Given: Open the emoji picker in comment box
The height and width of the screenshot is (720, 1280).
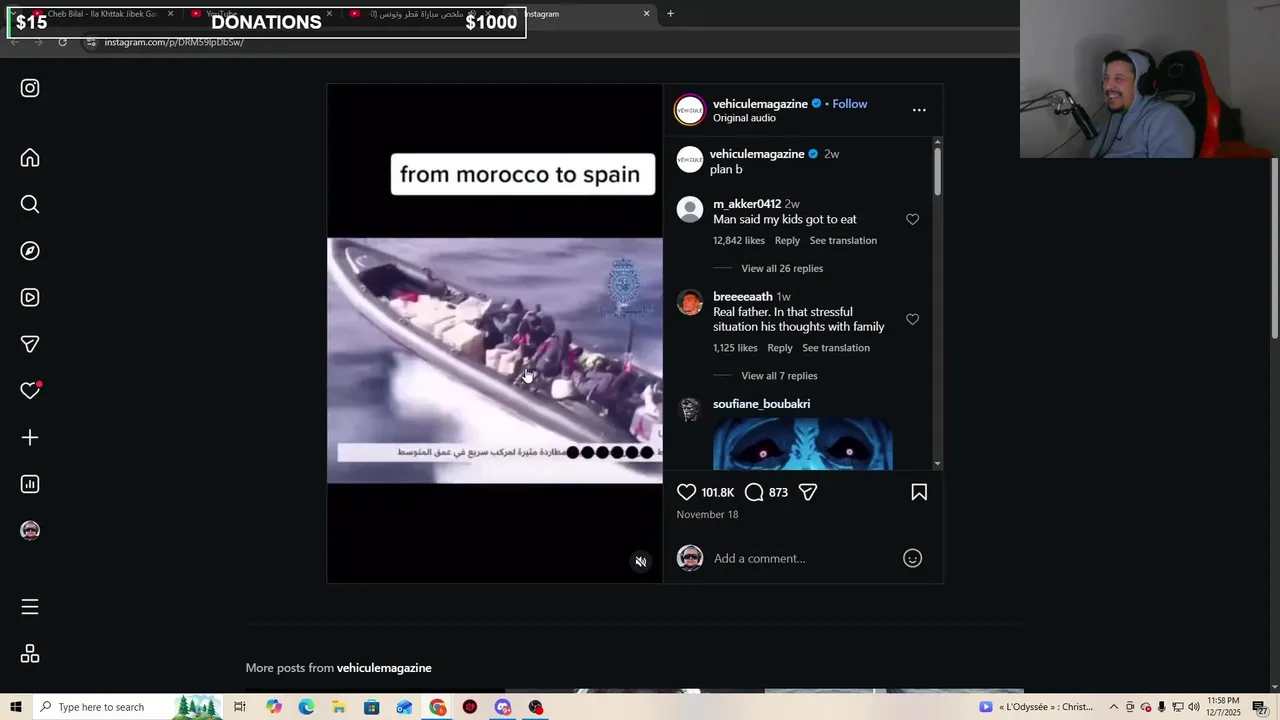Looking at the screenshot, I should (x=912, y=558).
